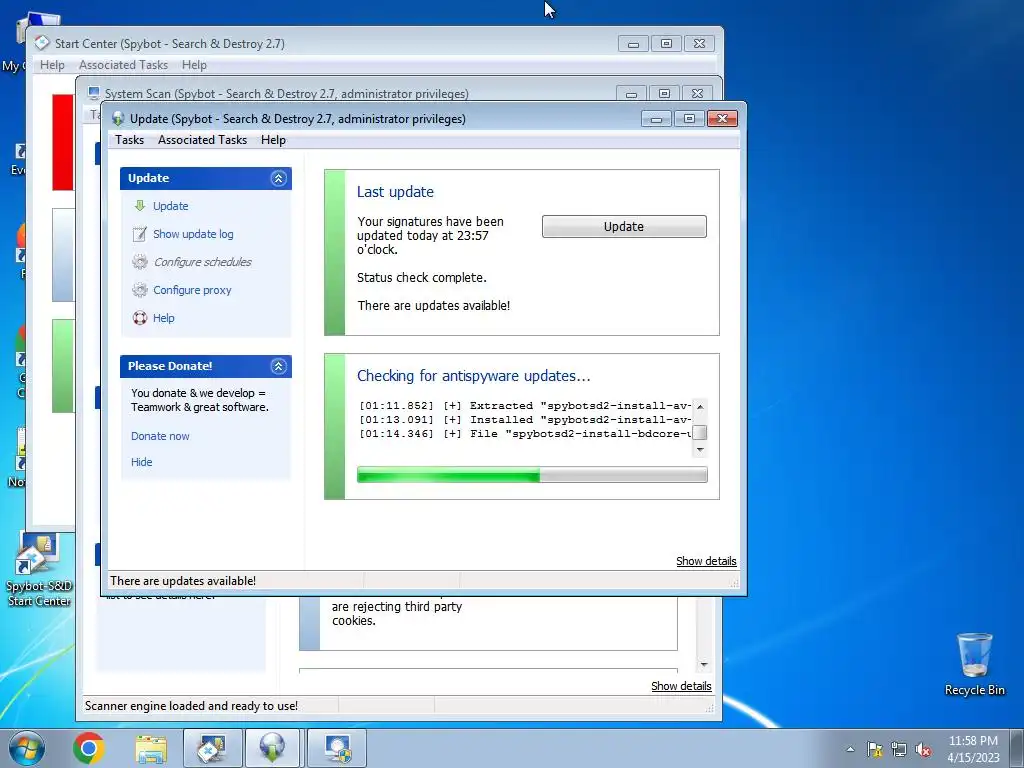Click 'Status check complete.' text
The image size is (1024, 768).
click(422, 278)
